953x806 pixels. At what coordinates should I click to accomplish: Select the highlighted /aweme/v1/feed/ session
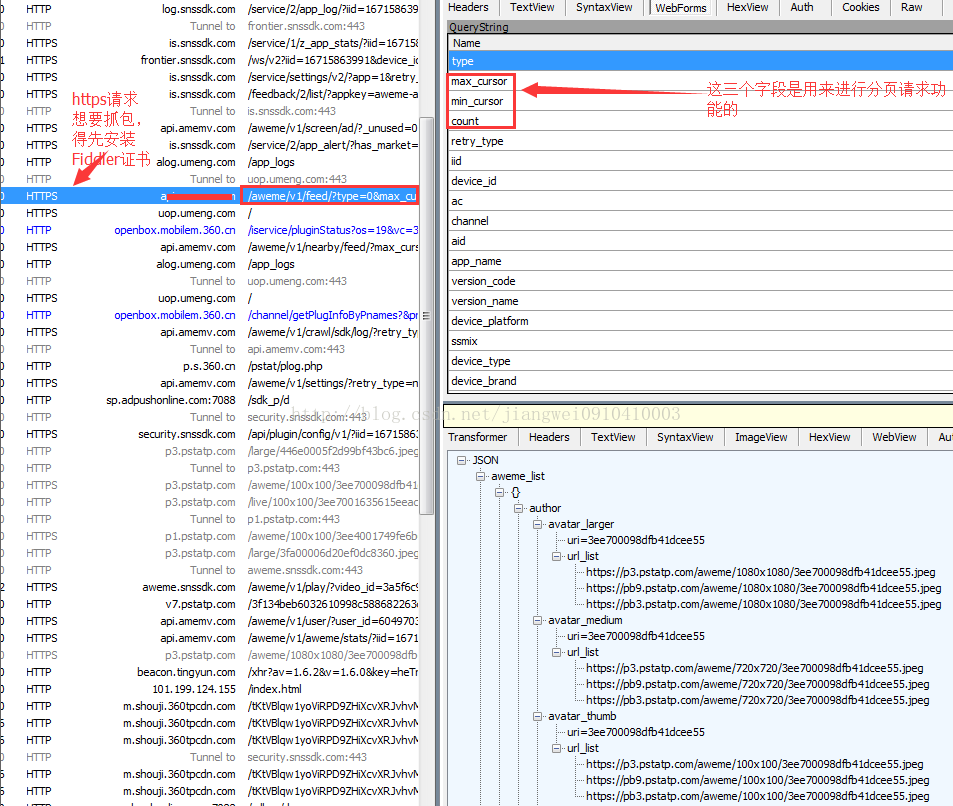coord(209,196)
